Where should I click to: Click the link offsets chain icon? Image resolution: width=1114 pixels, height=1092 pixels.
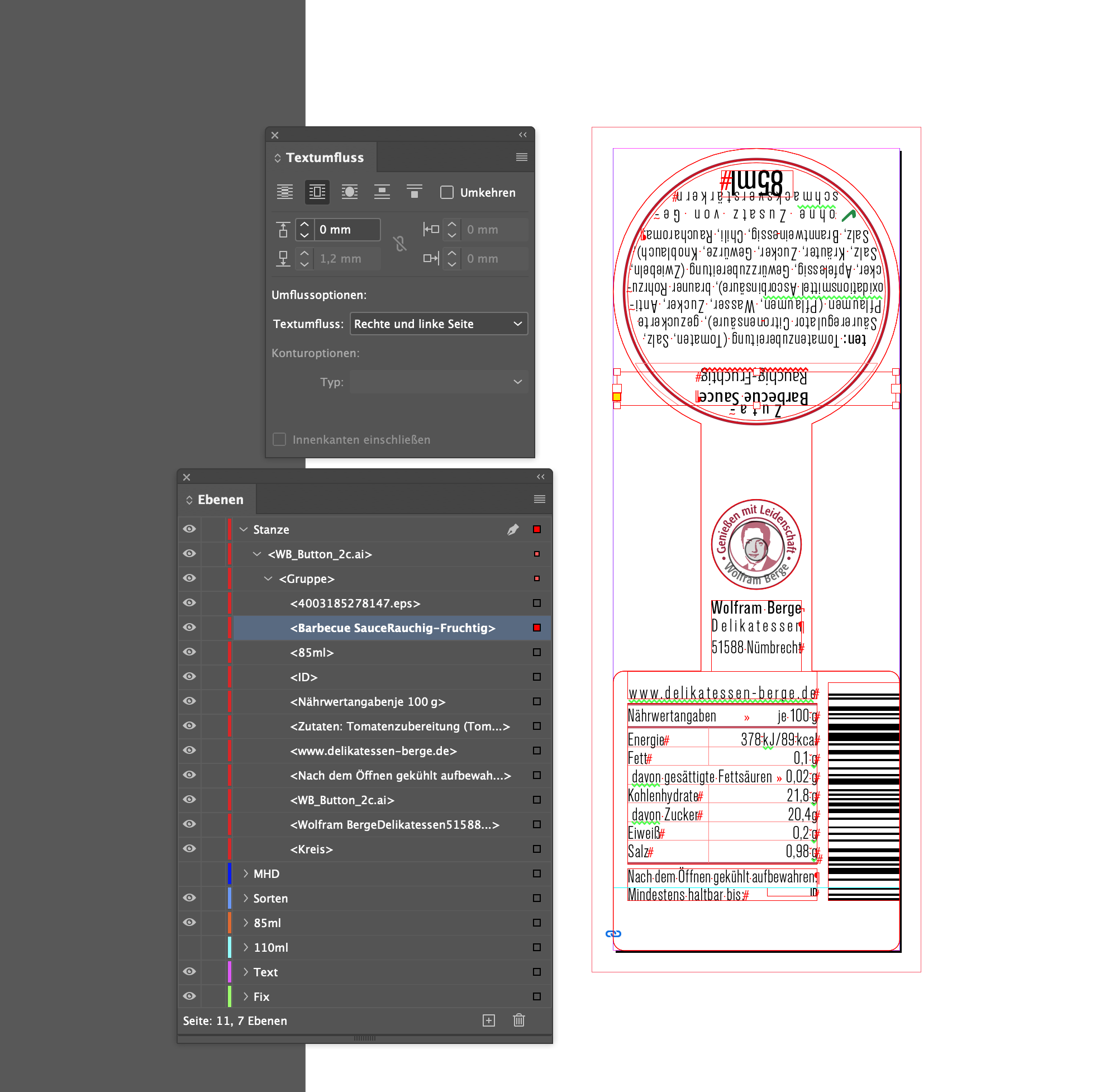click(x=401, y=244)
